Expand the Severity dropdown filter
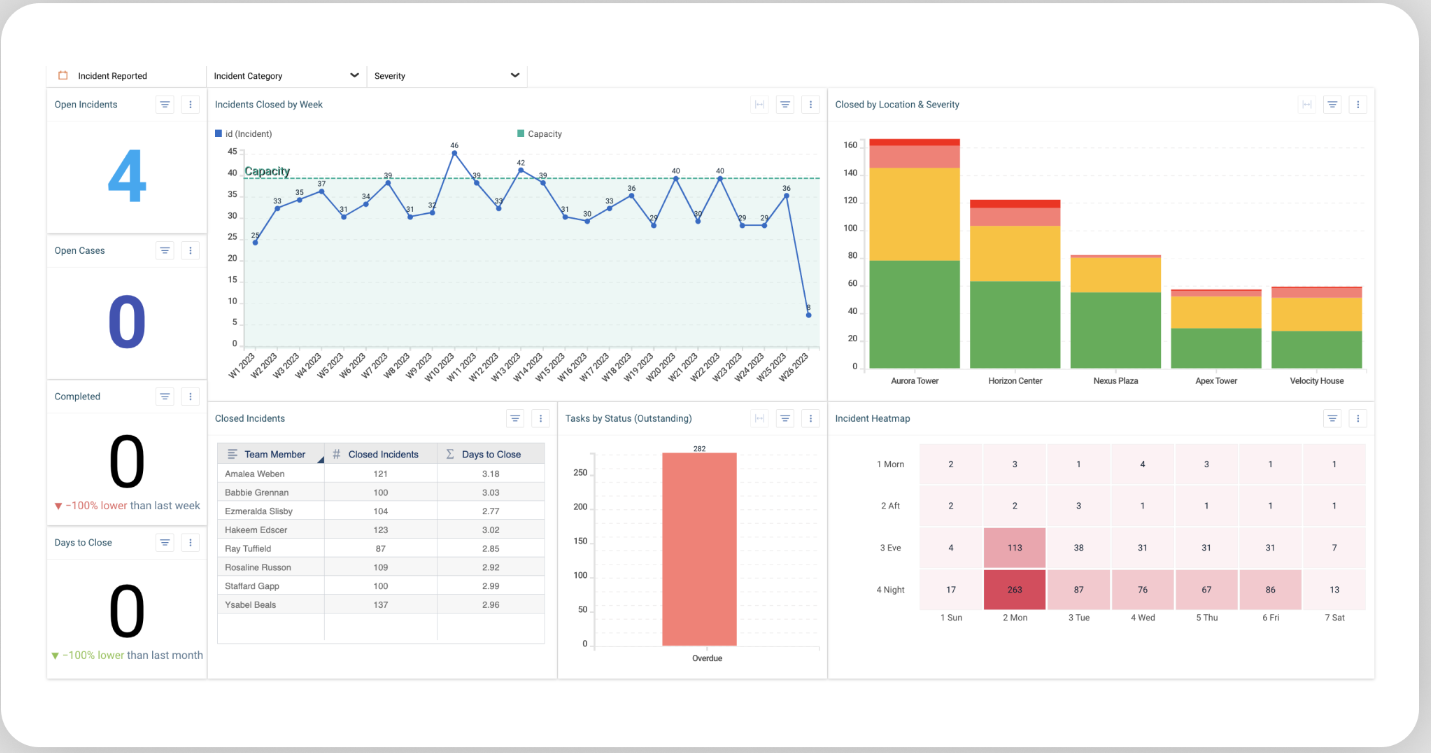This screenshot has width=1431, height=753. pos(446,76)
